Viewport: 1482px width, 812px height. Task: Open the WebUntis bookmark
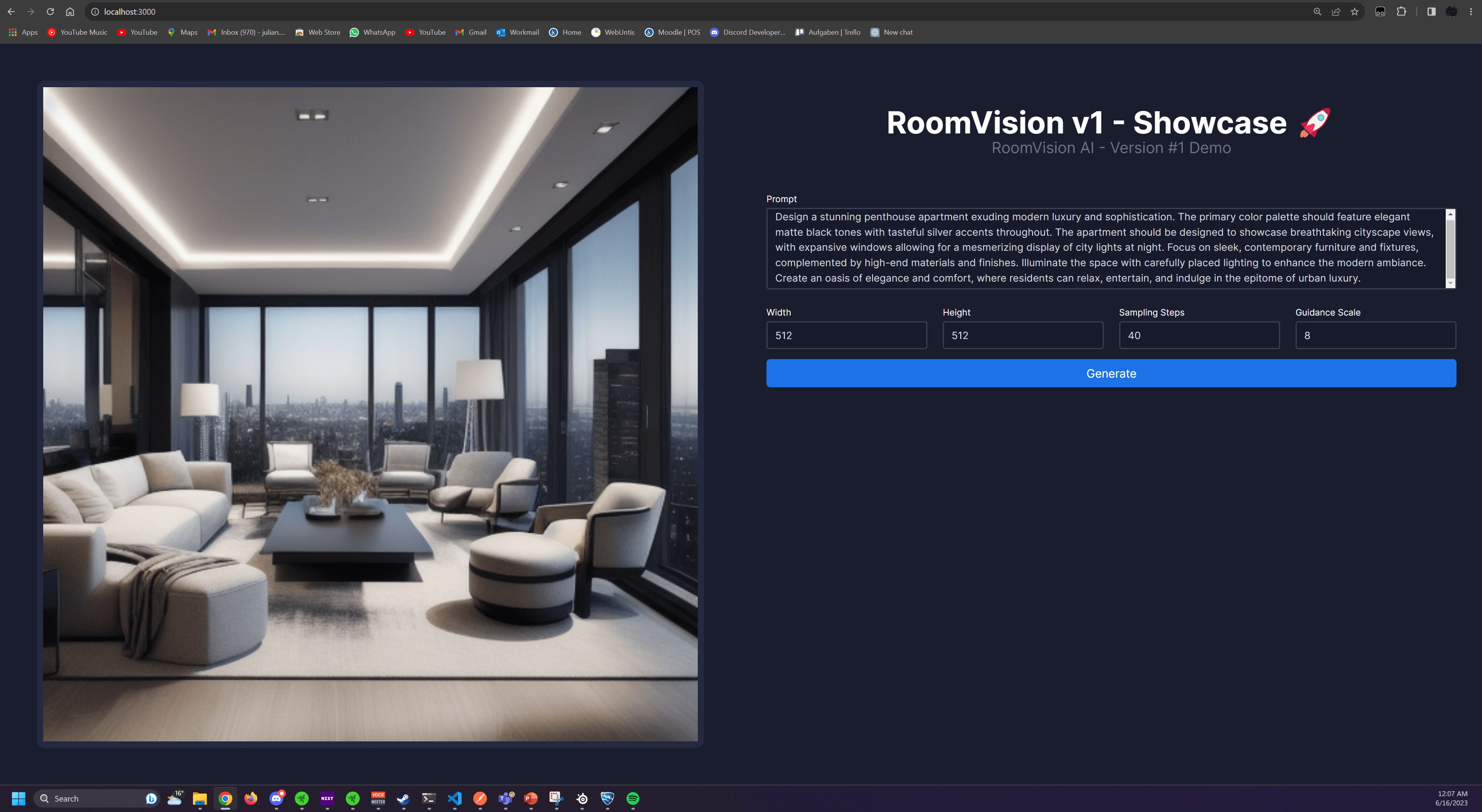(x=612, y=32)
